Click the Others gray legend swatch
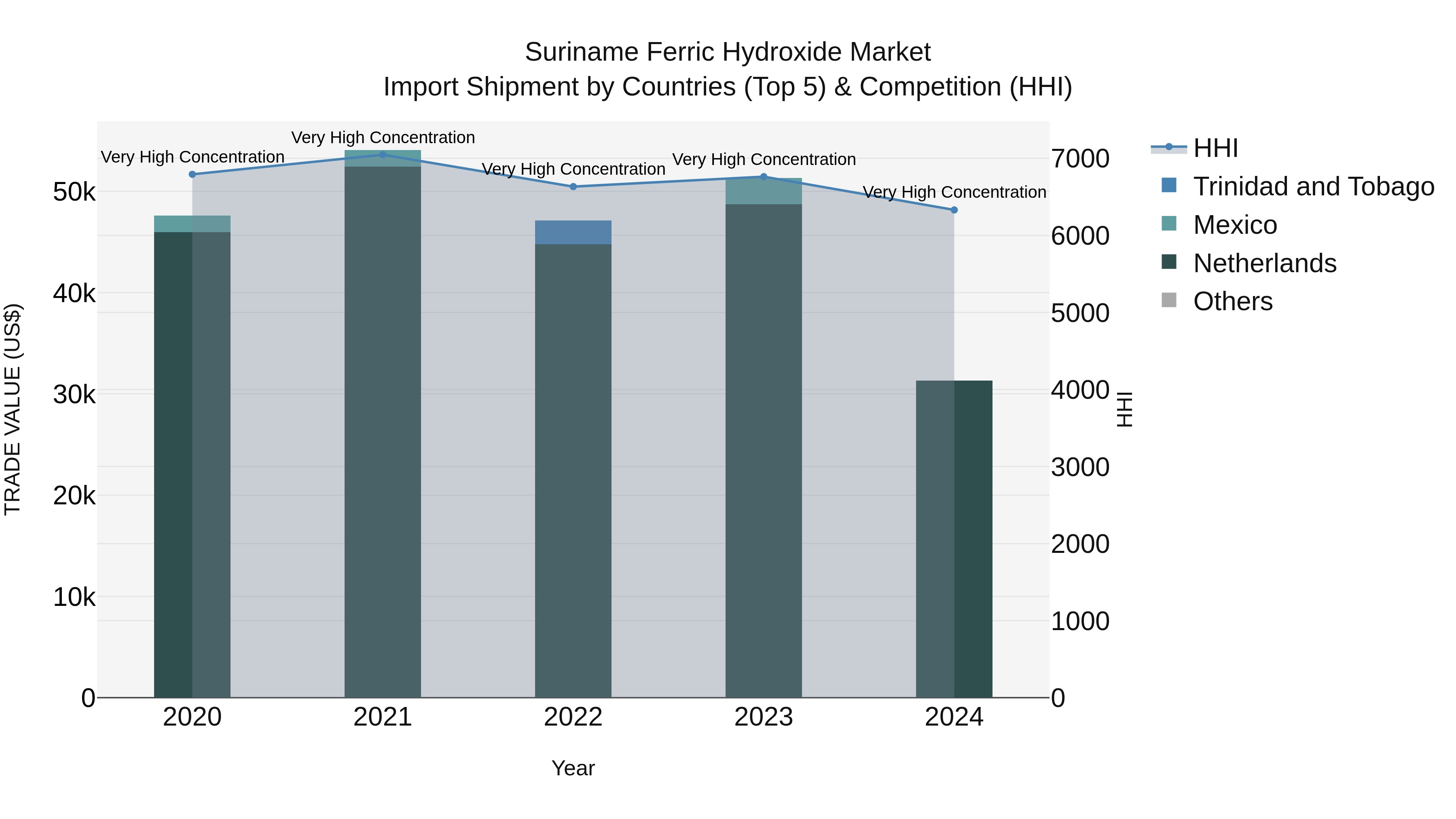The image size is (1456, 819). [x=1169, y=301]
